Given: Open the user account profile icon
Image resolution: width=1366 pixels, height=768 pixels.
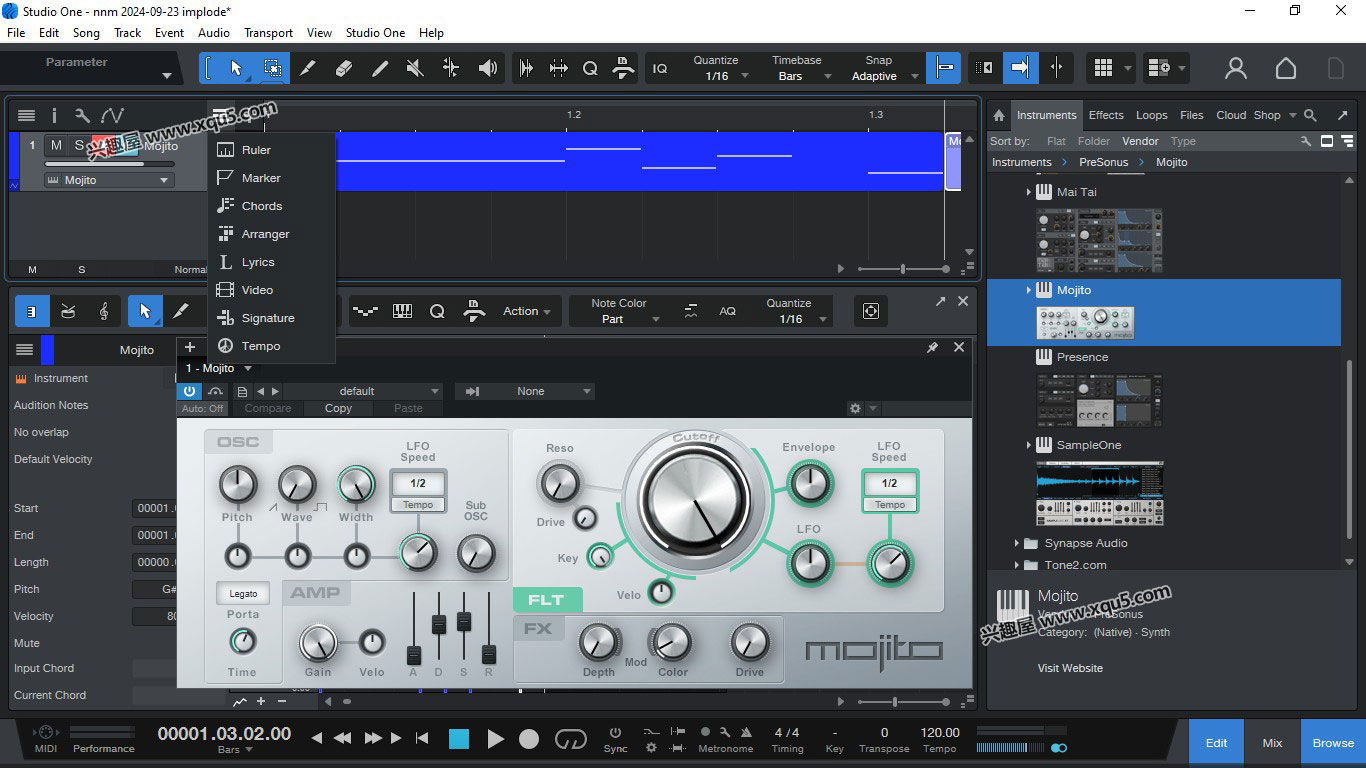Looking at the screenshot, I should 1236,68.
